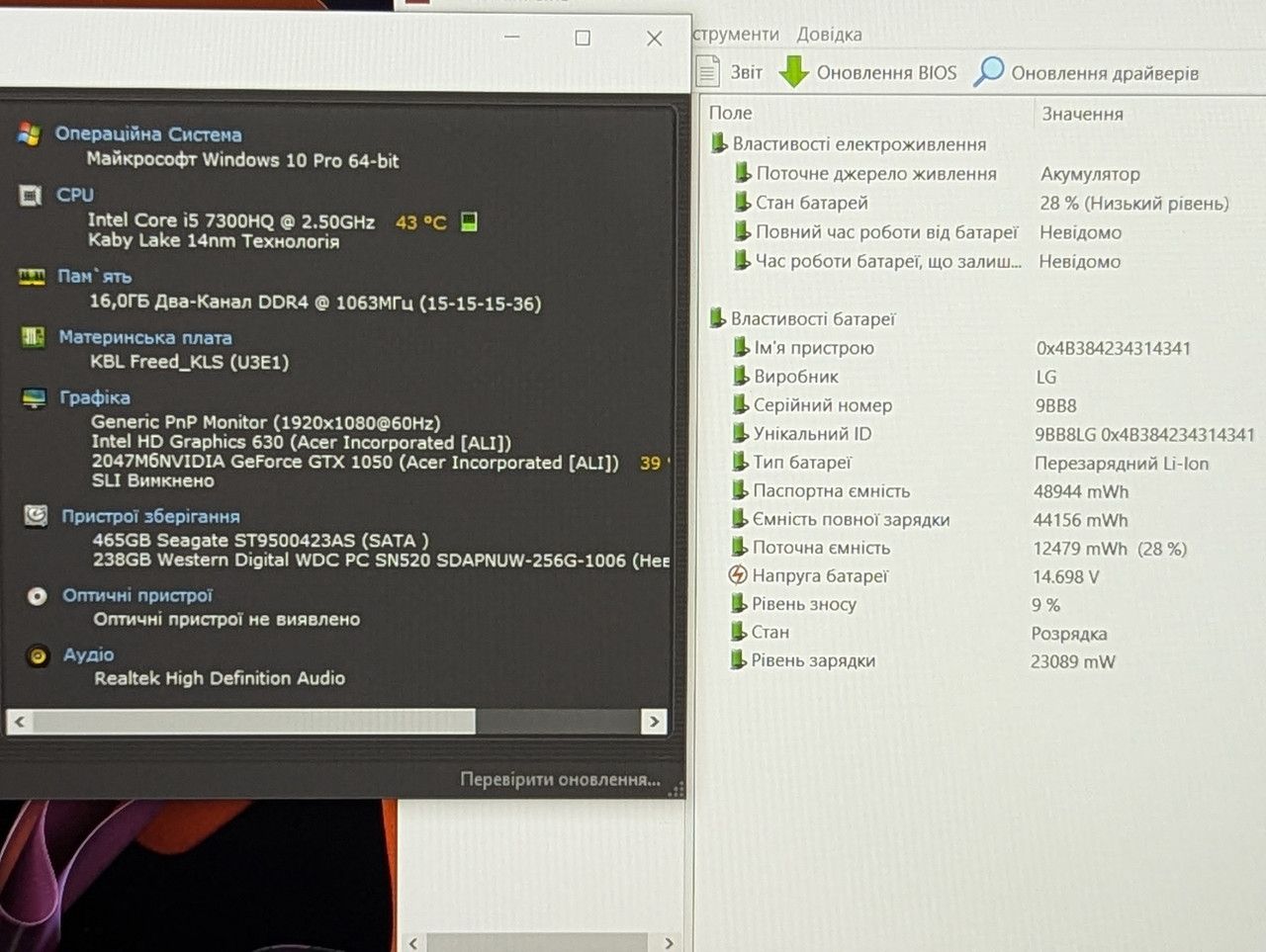Click the Звіт report toolbar button

coord(730,72)
